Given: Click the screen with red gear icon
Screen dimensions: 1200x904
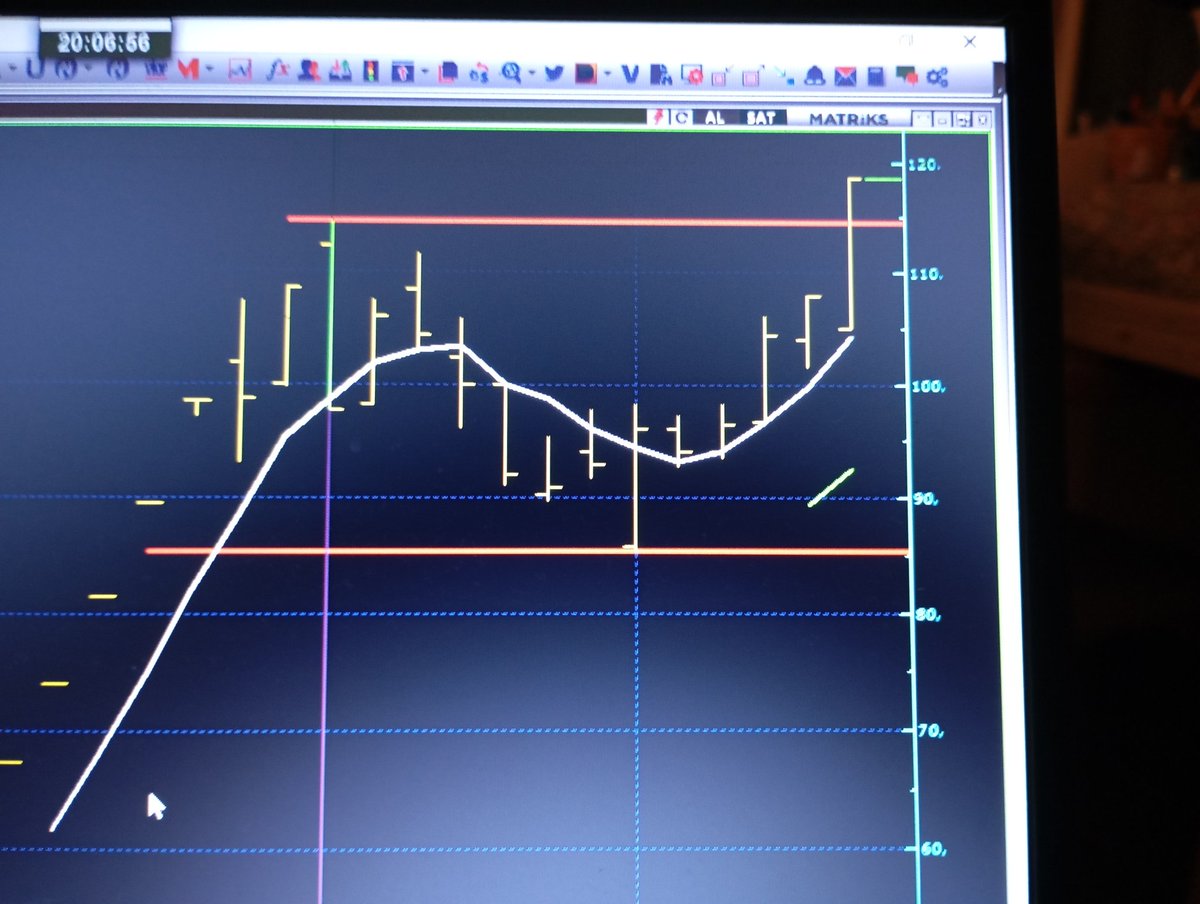Looking at the screenshot, I should tap(692, 74).
